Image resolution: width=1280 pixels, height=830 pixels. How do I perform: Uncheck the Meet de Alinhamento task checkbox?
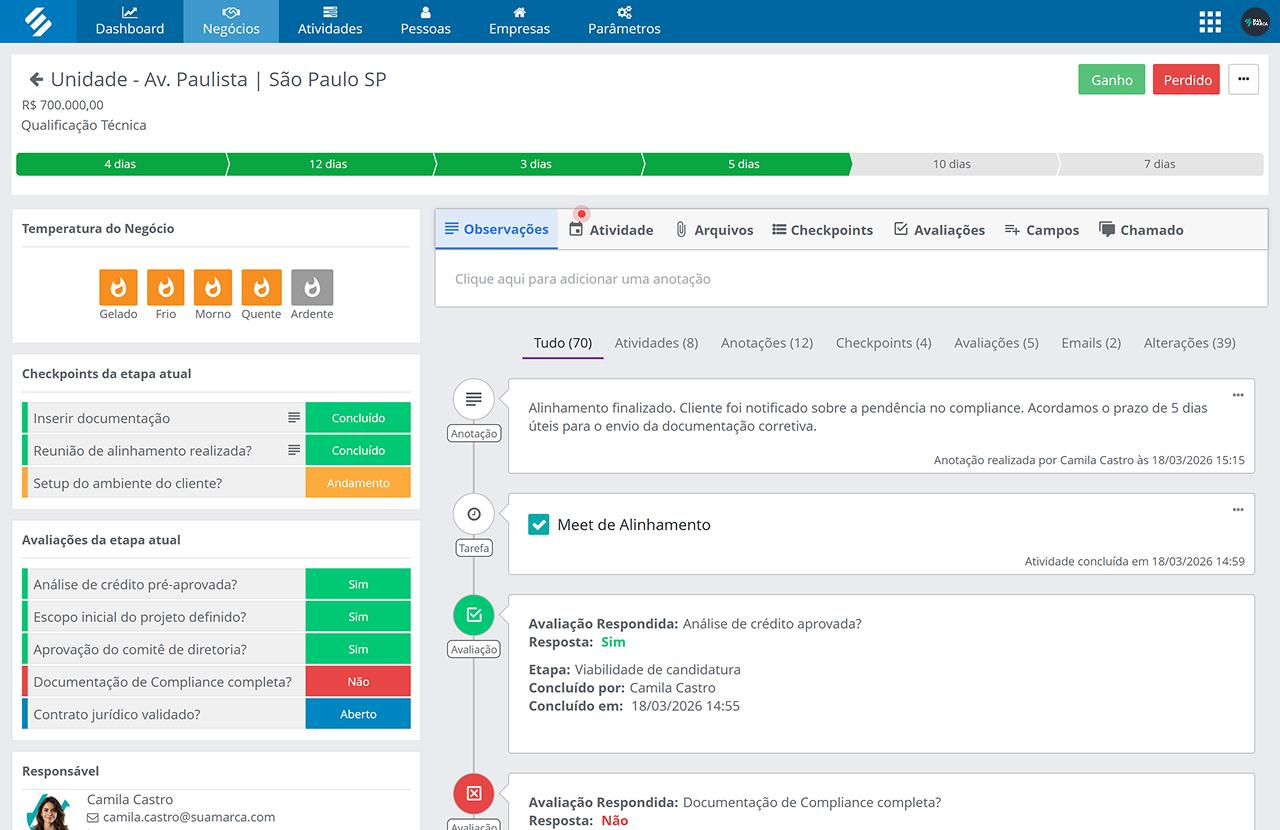point(539,523)
